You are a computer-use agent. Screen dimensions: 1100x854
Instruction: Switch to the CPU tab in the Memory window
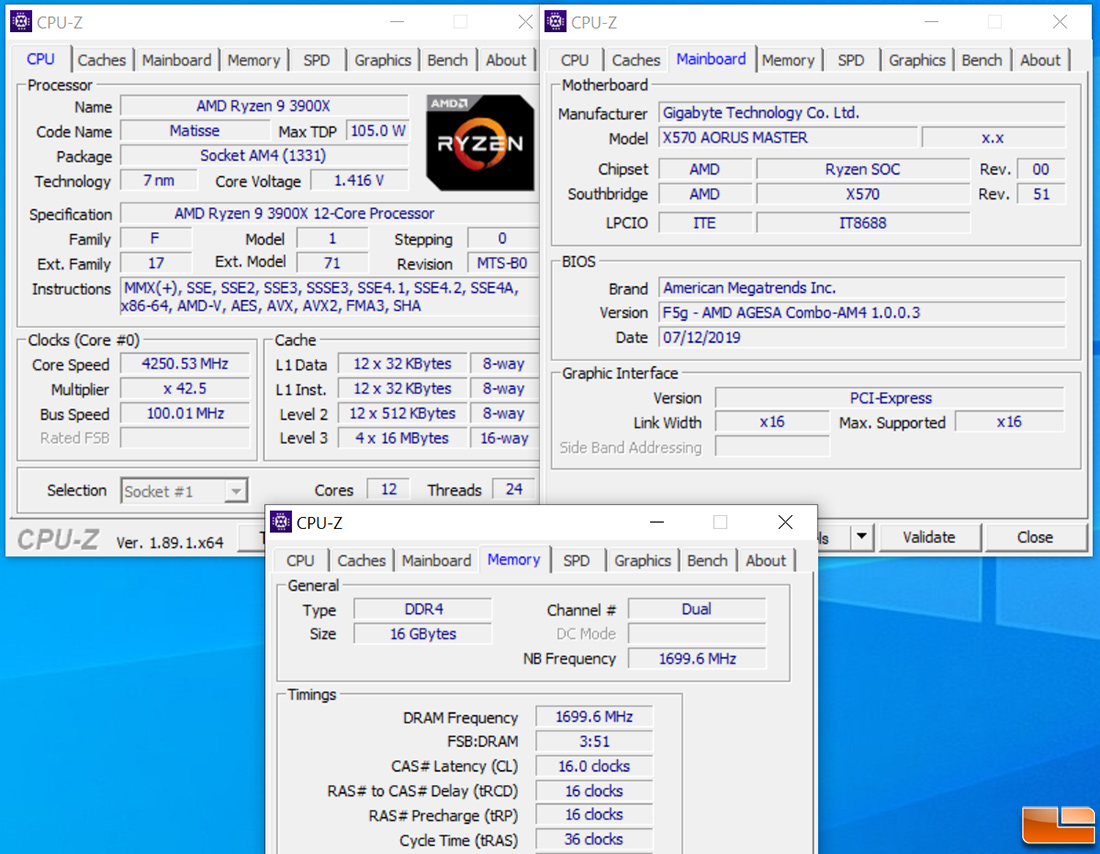(x=300, y=561)
